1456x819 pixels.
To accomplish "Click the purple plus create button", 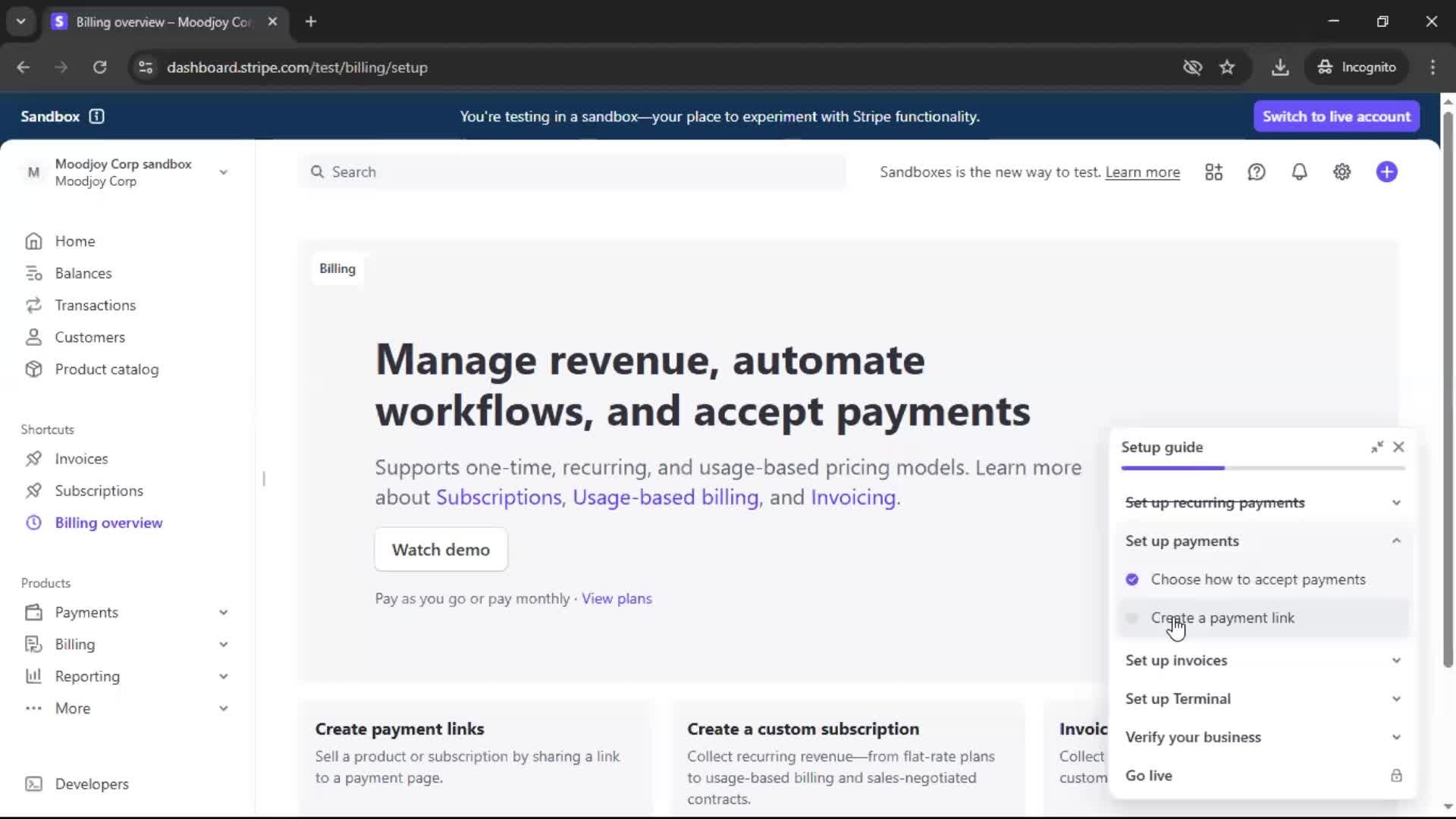I will (x=1386, y=172).
